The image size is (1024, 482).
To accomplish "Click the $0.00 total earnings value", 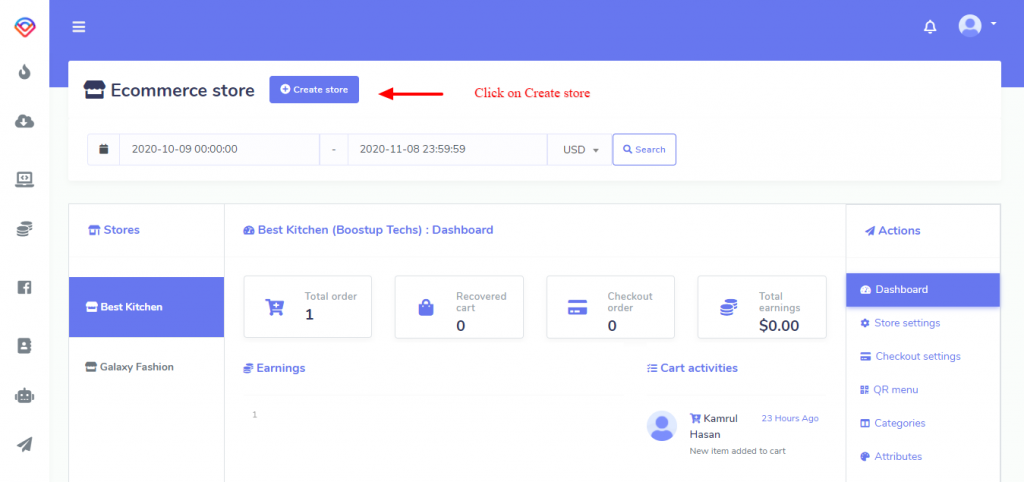I will pos(779,326).
